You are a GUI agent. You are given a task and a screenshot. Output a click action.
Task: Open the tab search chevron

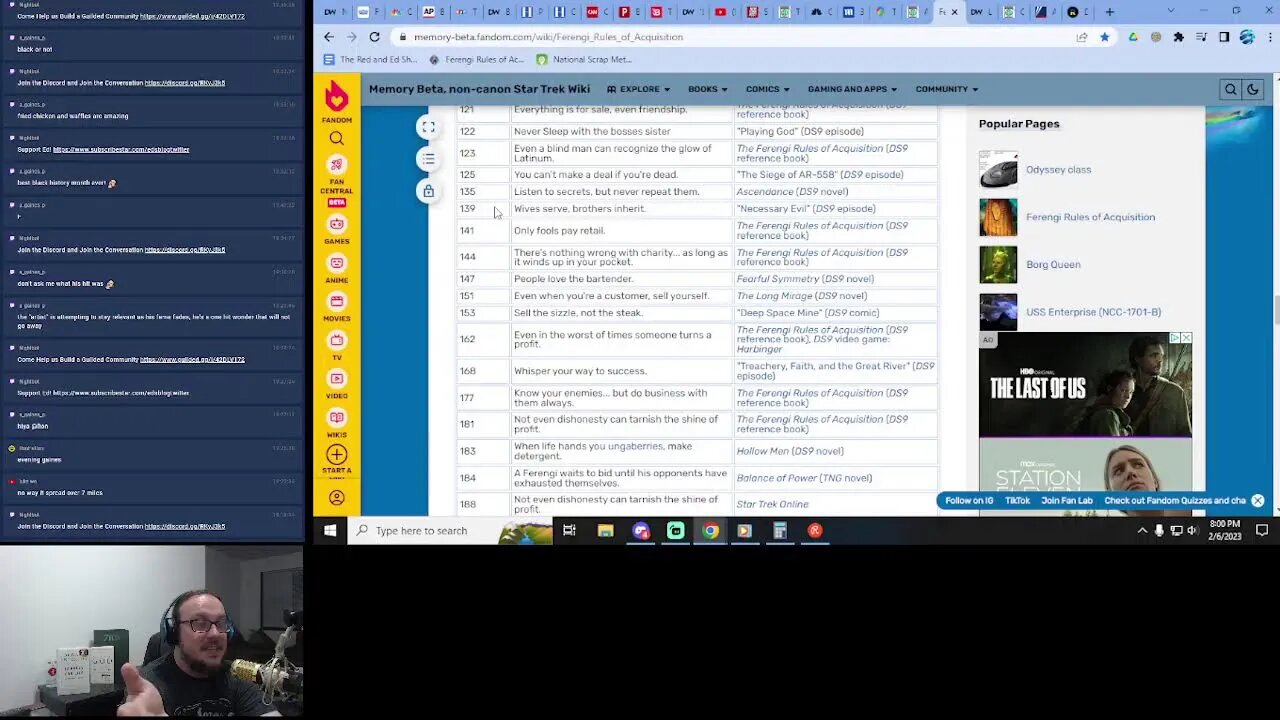(x=1171, y=12)
